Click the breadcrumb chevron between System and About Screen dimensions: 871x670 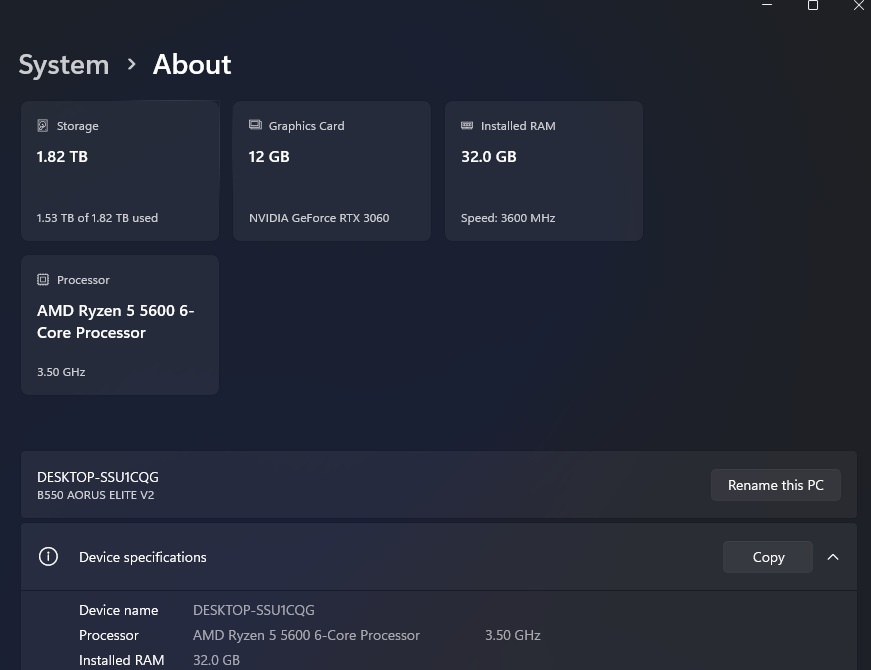click(x=131, y=64)
